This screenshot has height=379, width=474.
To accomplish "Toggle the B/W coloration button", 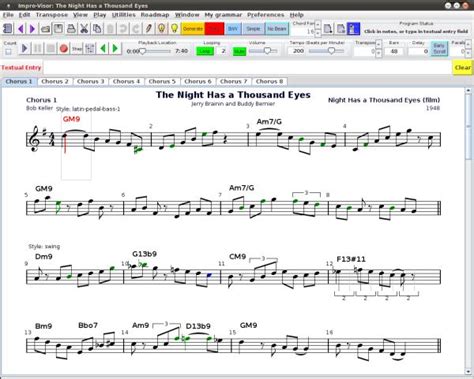I will click(233, 29).
